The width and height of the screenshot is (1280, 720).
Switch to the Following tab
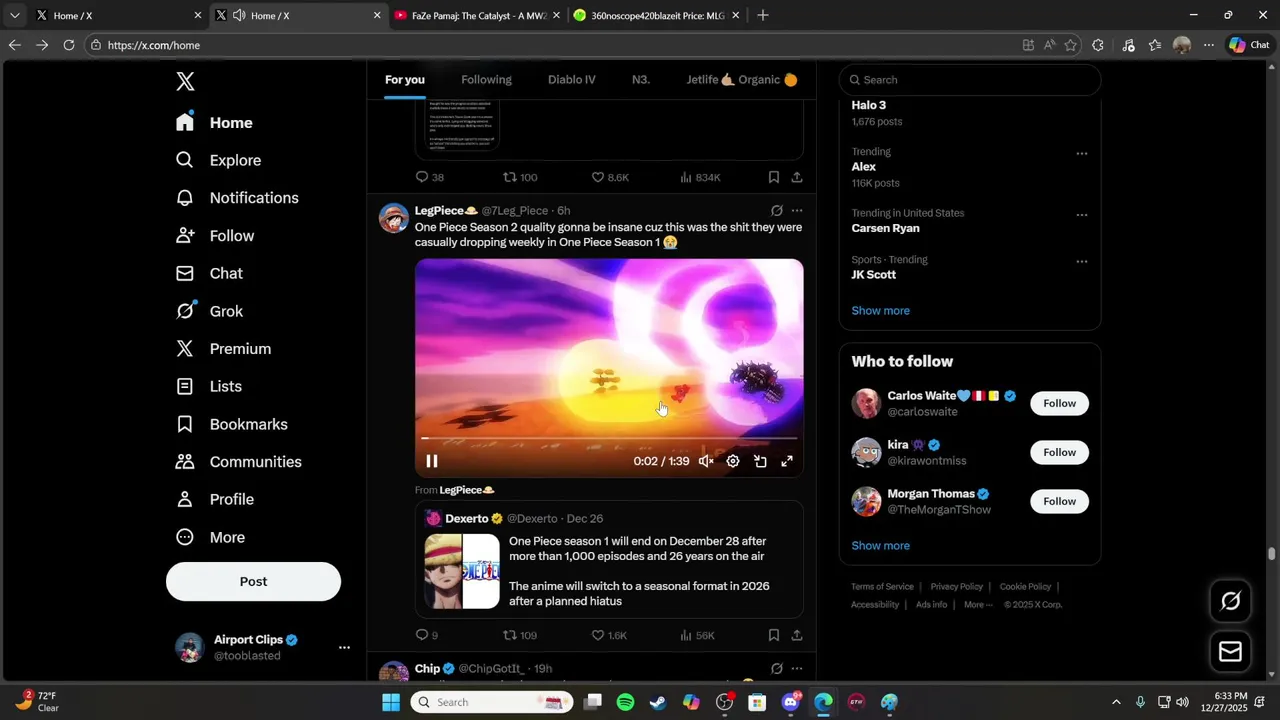click(x=486, y=80)
